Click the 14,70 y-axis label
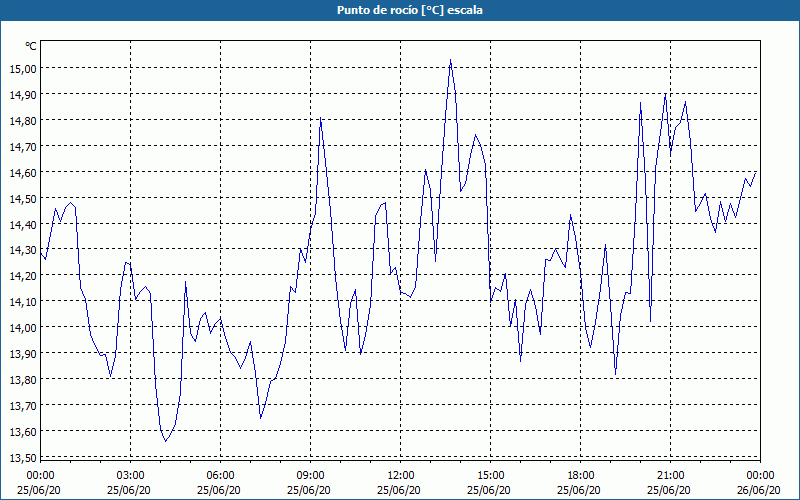Viewport: 800px width, 500px height. (23, 146)
